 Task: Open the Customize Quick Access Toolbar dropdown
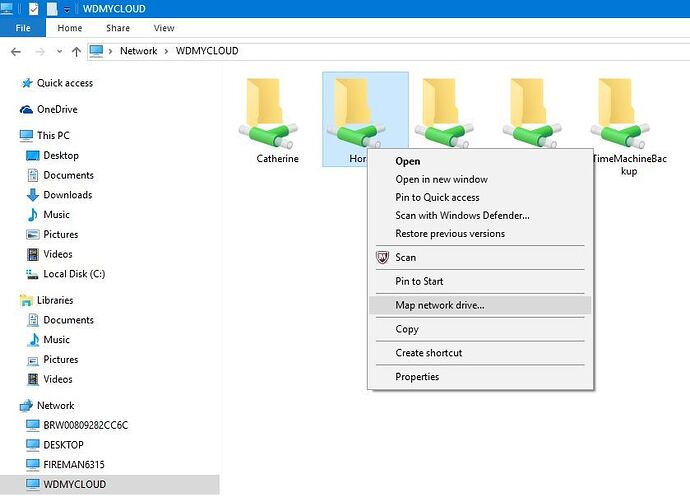66,9
